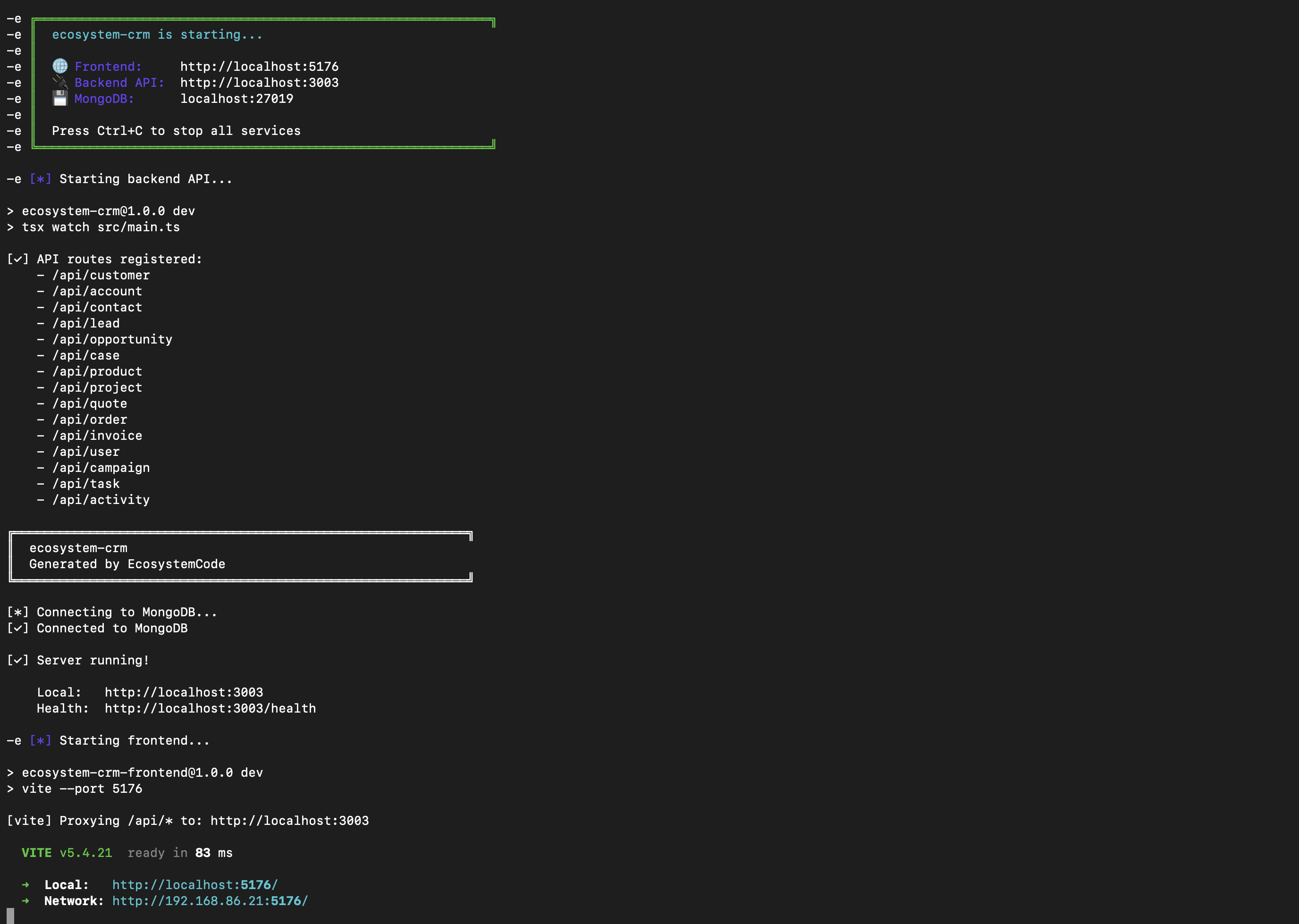Select the /api/invoice route entry
The width and height of the screenshot is (1299, 924).
97,435
